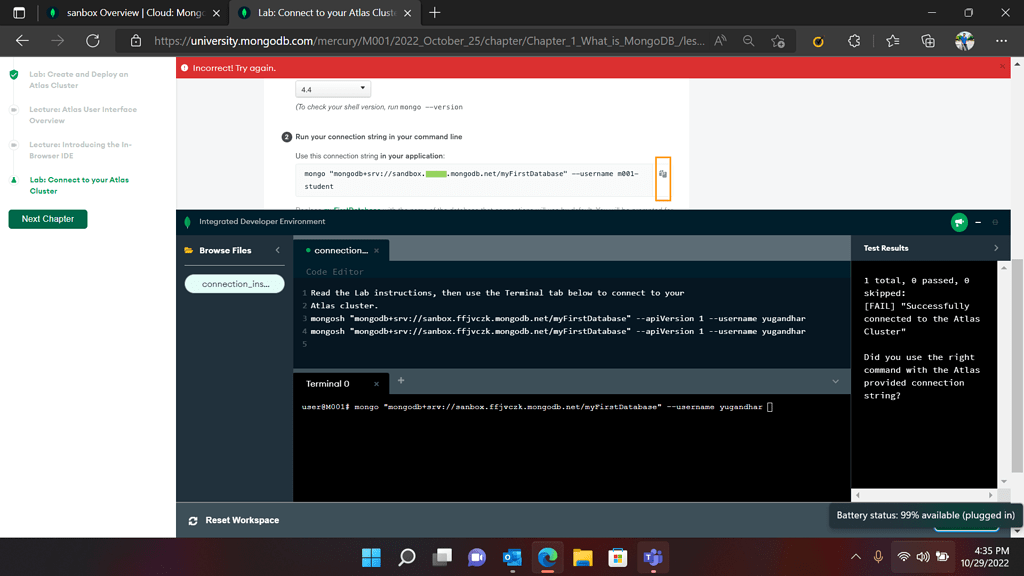
Task: Open Microsoft Teams from the taskbar
Action: (653, 557)
